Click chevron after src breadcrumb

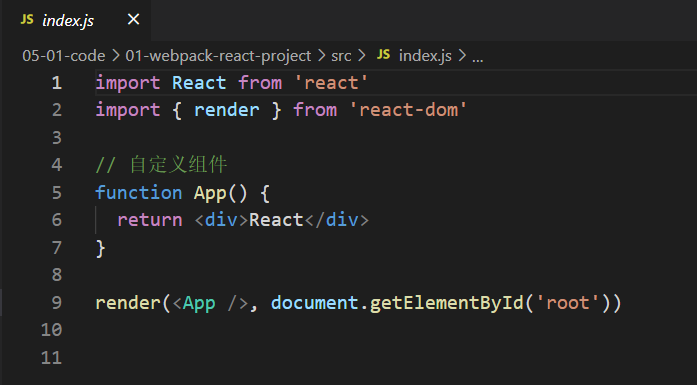pyautogui.click(x=361, y=56)
